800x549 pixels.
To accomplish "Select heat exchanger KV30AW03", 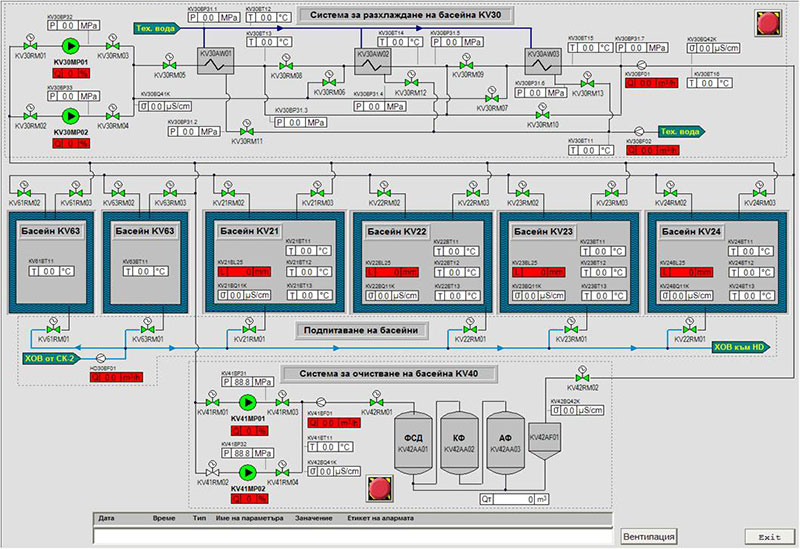I will click(540, 61).
